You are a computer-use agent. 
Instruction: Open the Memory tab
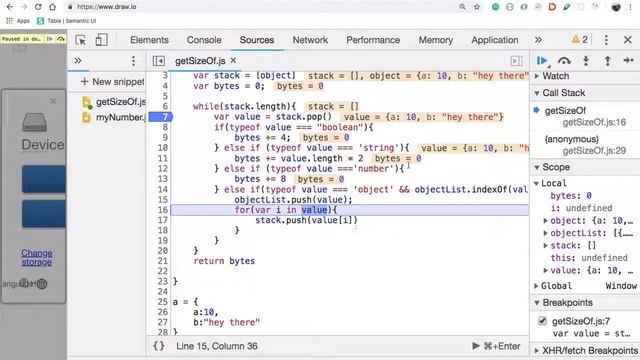(x=436, y=40)
